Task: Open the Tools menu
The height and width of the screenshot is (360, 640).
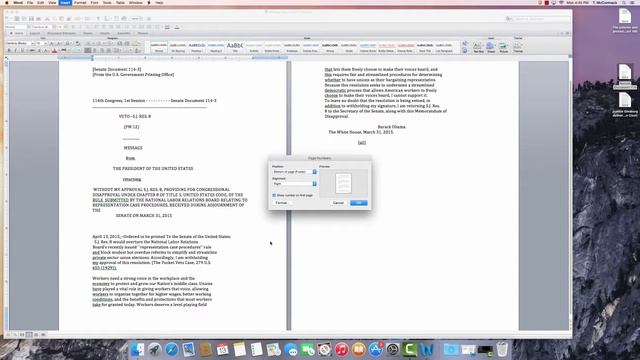Action: 107,2
